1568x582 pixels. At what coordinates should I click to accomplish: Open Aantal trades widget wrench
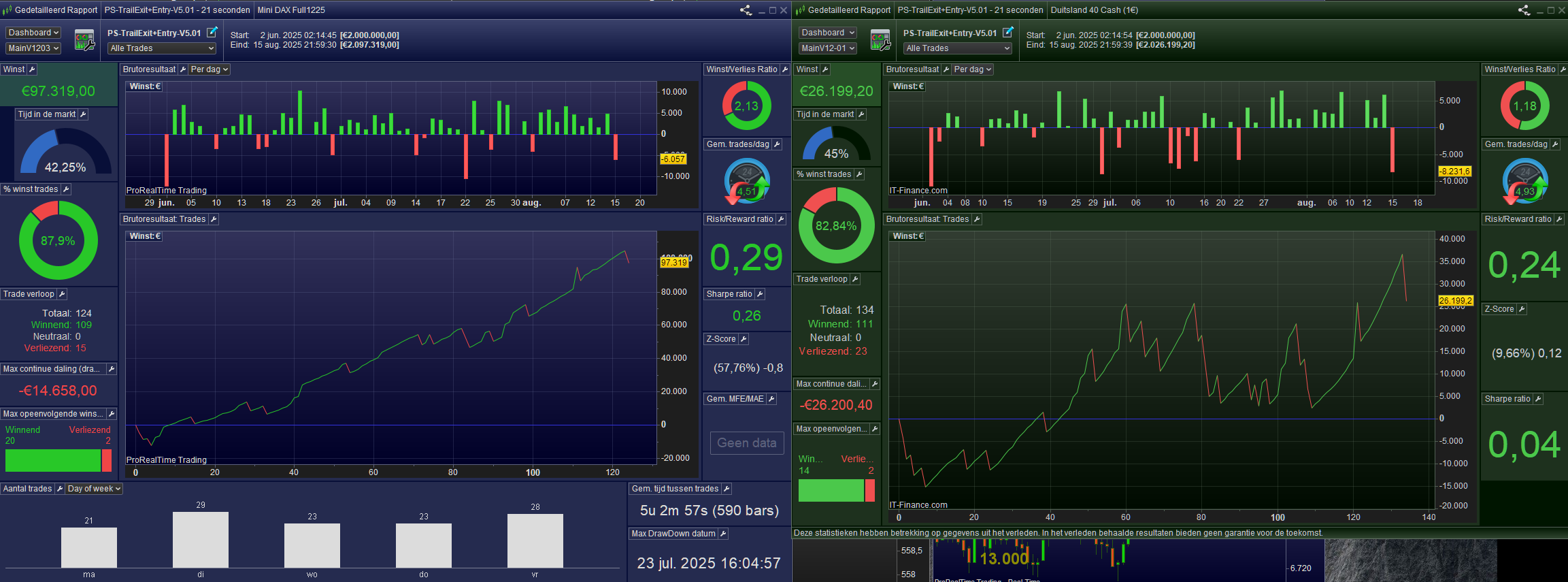pyautogui.click(x=59, y=489)
